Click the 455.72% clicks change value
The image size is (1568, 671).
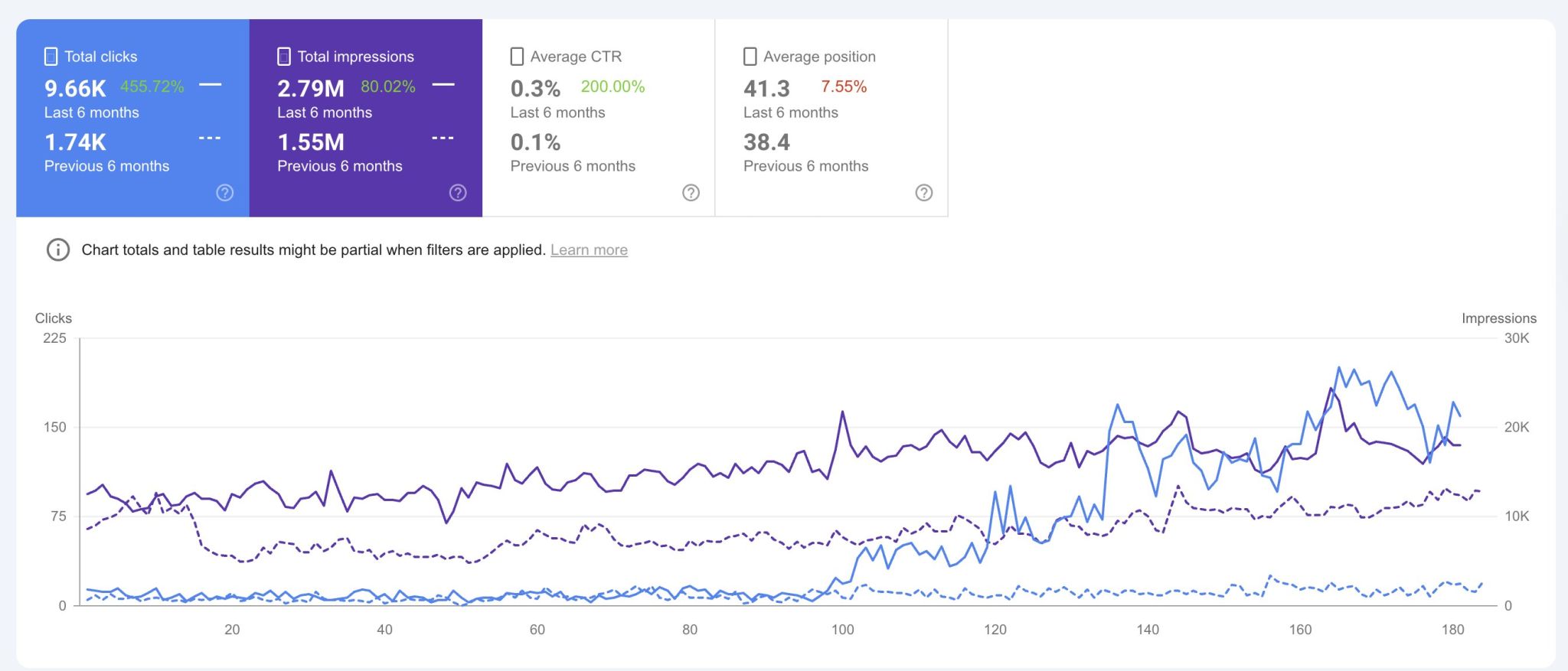[x=152, y=87]
